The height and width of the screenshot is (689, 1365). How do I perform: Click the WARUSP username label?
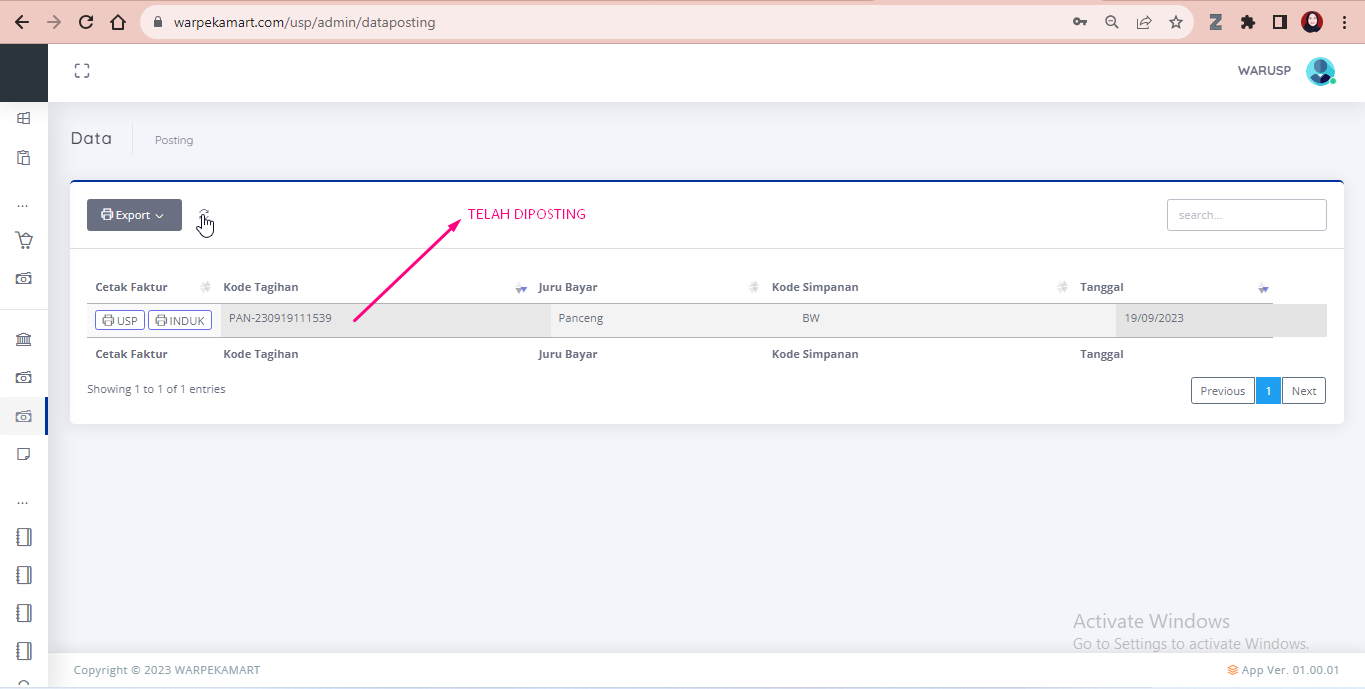[1264, 71]
